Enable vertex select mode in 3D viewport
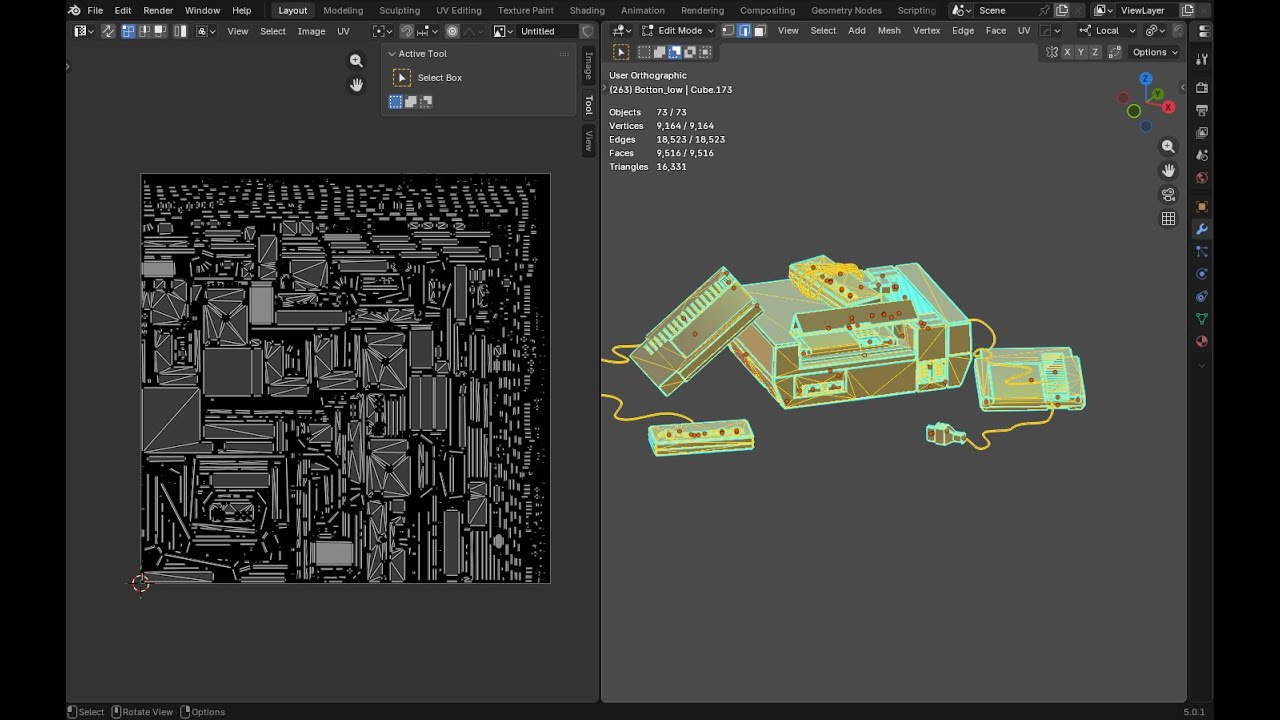This screenshot has height=720, width=1280. pos(728,31)
